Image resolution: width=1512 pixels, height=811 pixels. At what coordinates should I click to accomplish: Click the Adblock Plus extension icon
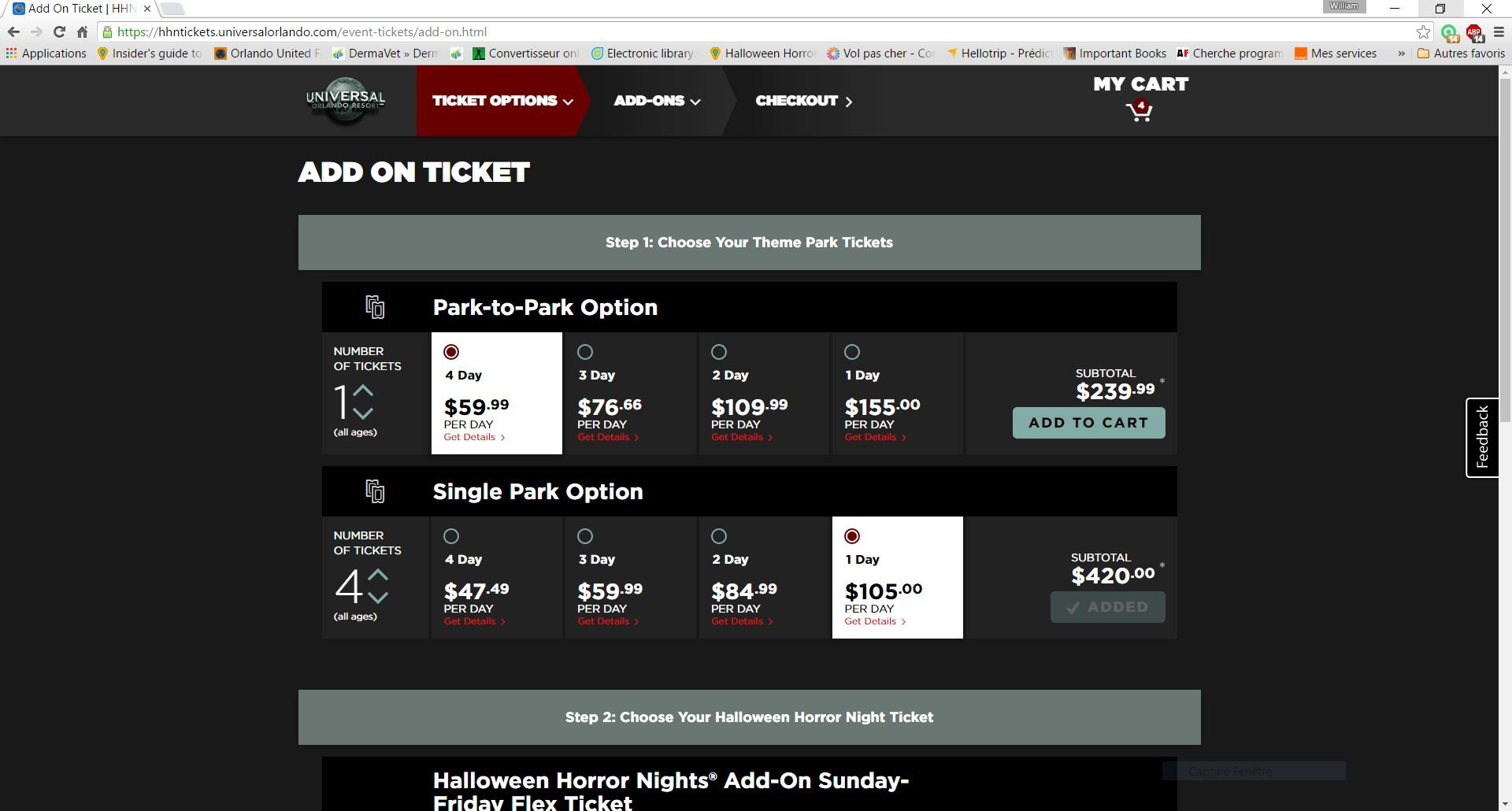click(1473, 32)
